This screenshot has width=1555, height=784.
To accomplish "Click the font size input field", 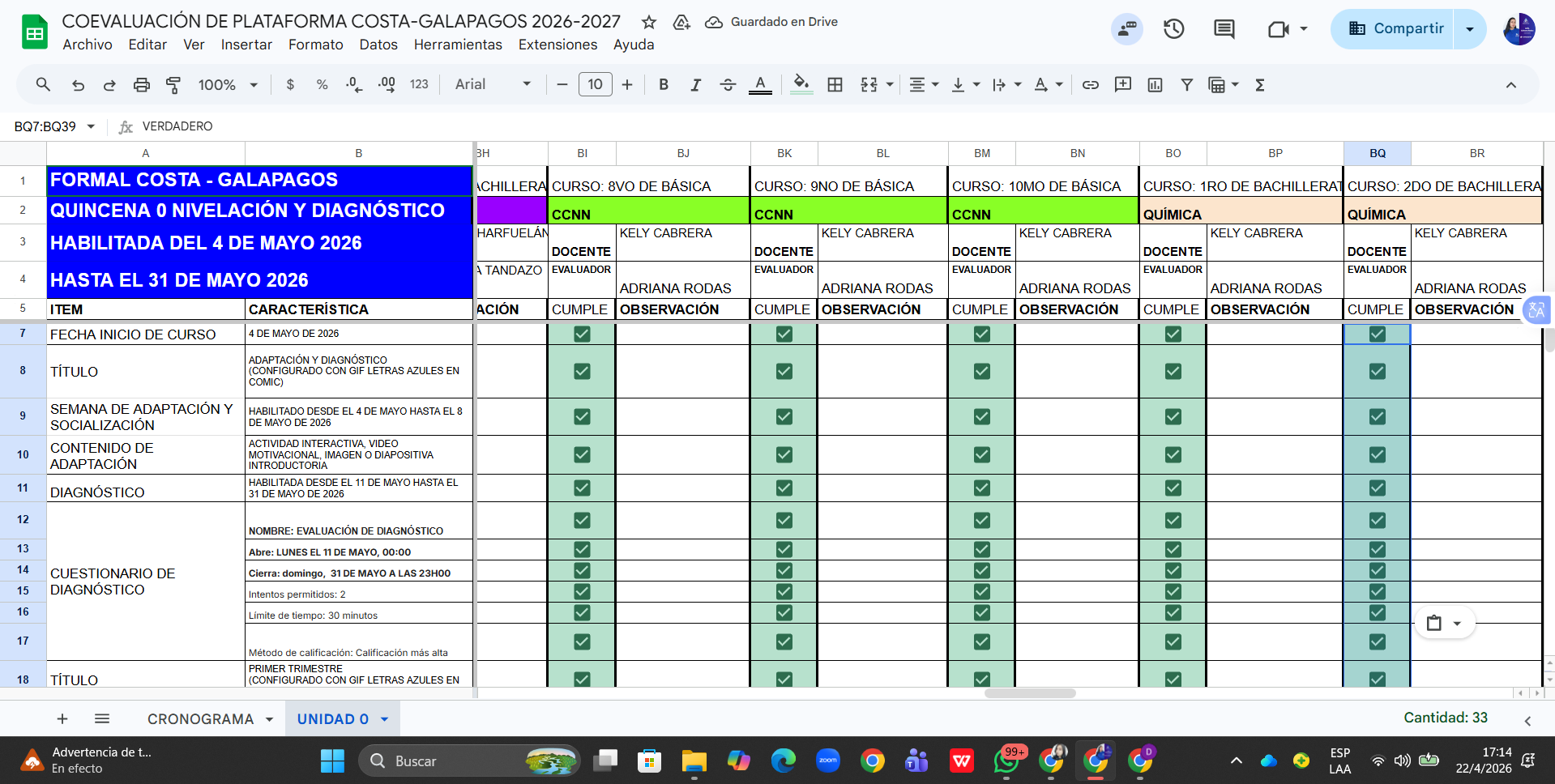I will point(595,84).
